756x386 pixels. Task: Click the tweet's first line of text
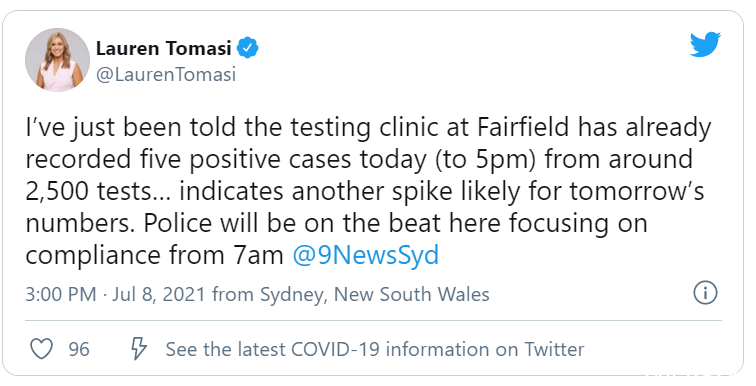point(368,129)
